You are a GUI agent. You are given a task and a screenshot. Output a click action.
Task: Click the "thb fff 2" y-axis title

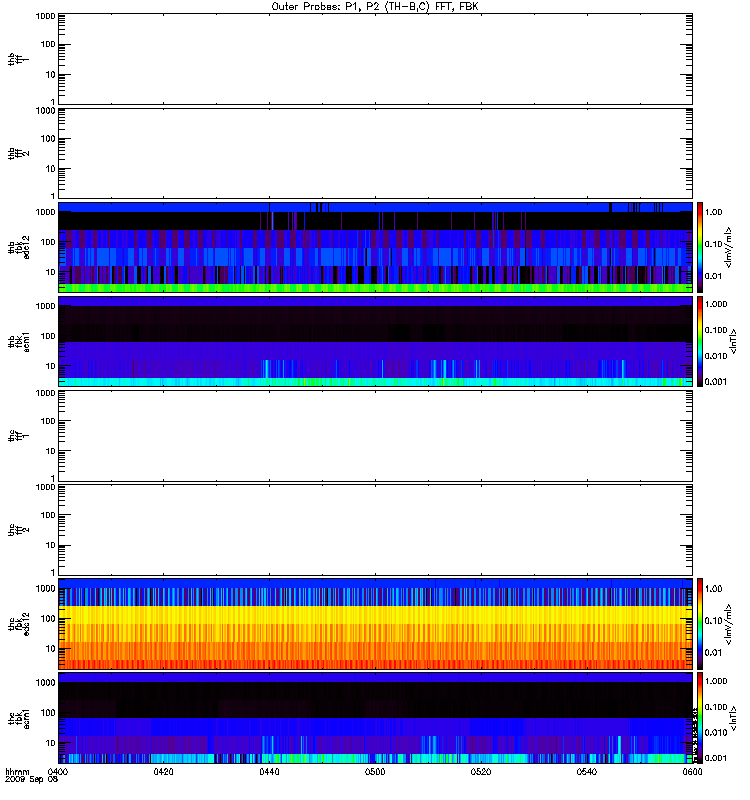tap(19, 153)
